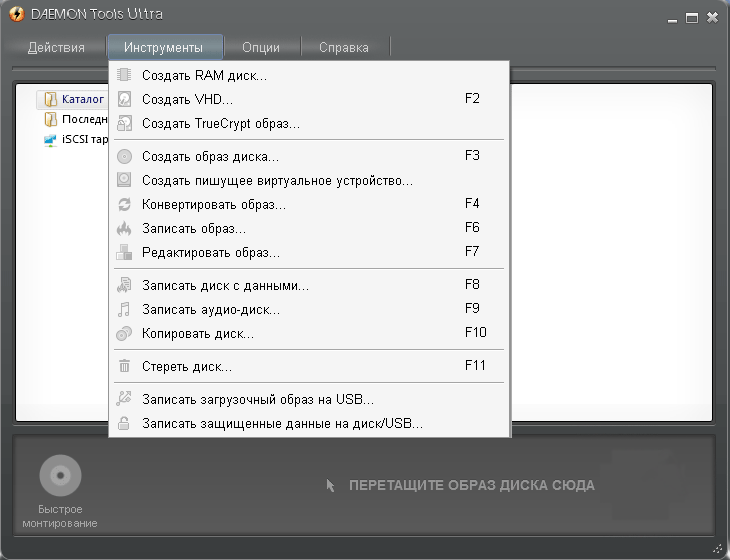Click the VHD disk icon
Screen dimensions: 730x560
(x=124, y=99)
